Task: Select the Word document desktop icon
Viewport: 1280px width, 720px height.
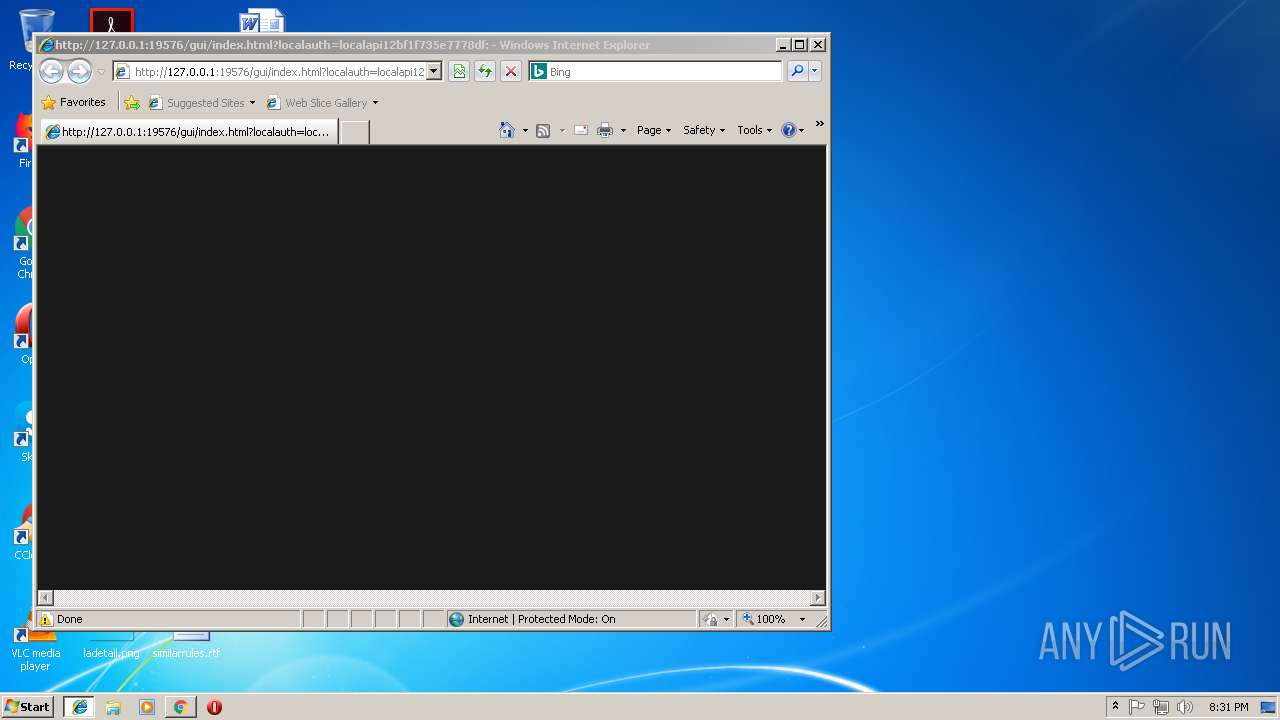Action: 262,21
